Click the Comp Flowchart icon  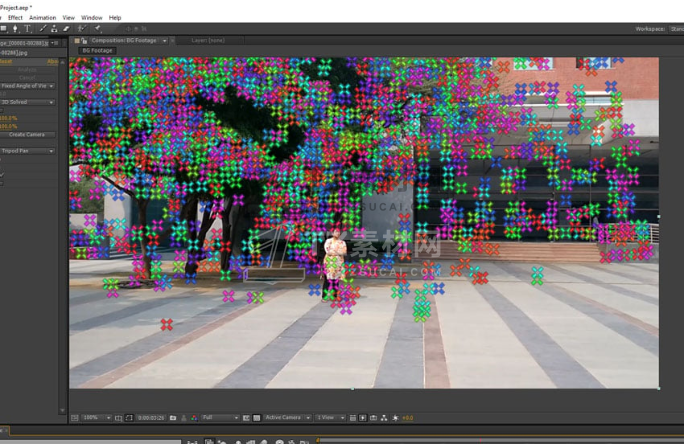(x=384, y=418)
